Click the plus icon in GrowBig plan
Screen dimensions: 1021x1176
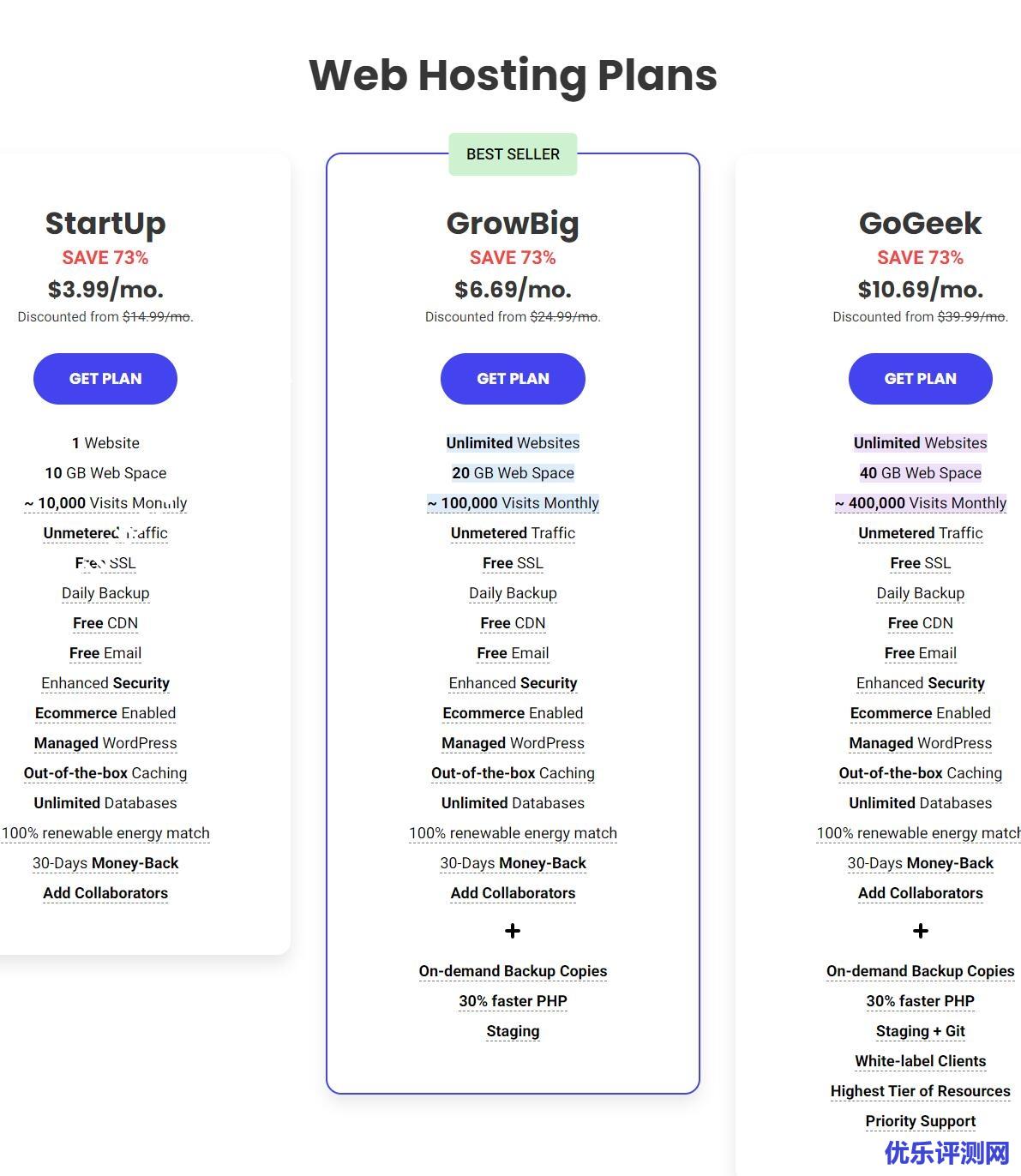point(513,931)
